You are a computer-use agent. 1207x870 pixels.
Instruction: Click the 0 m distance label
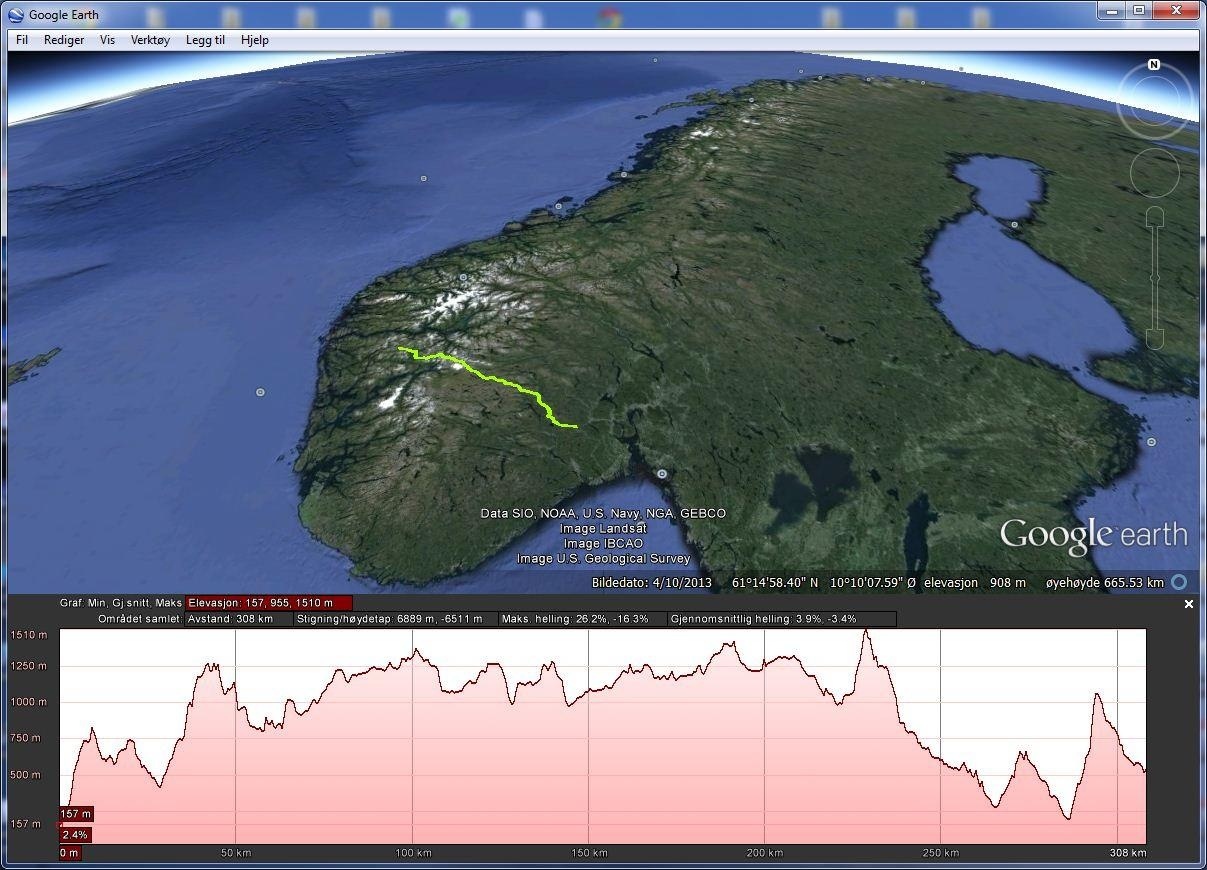coord(69,853)
